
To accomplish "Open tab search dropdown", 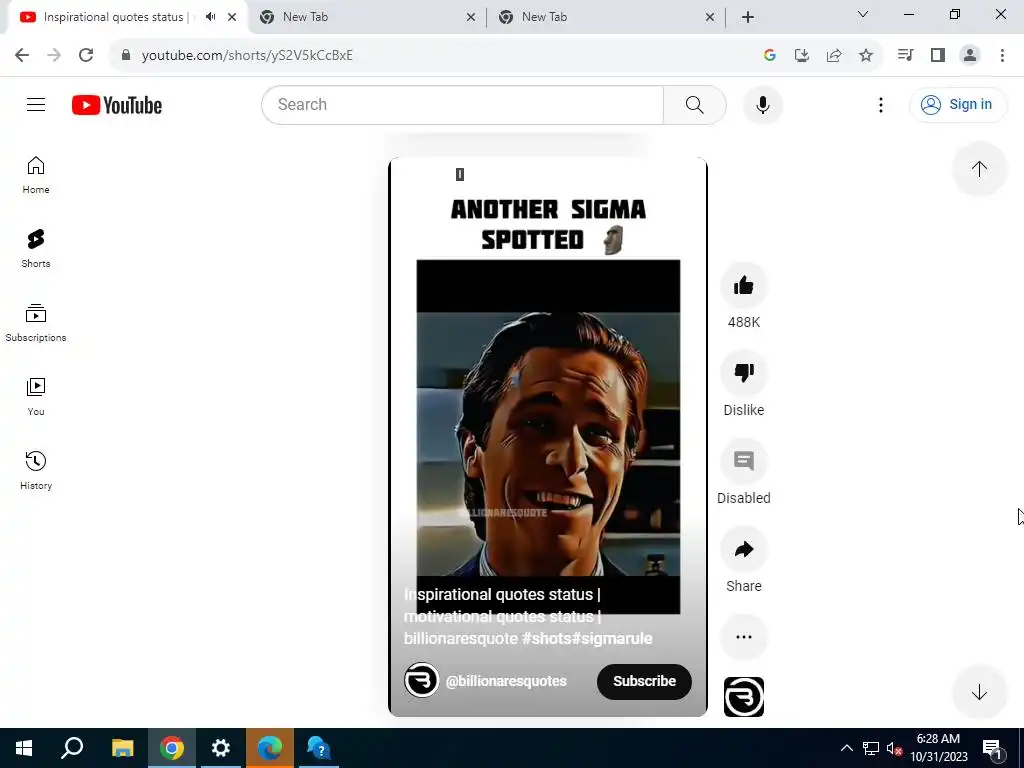I will [x=863, y=14].
